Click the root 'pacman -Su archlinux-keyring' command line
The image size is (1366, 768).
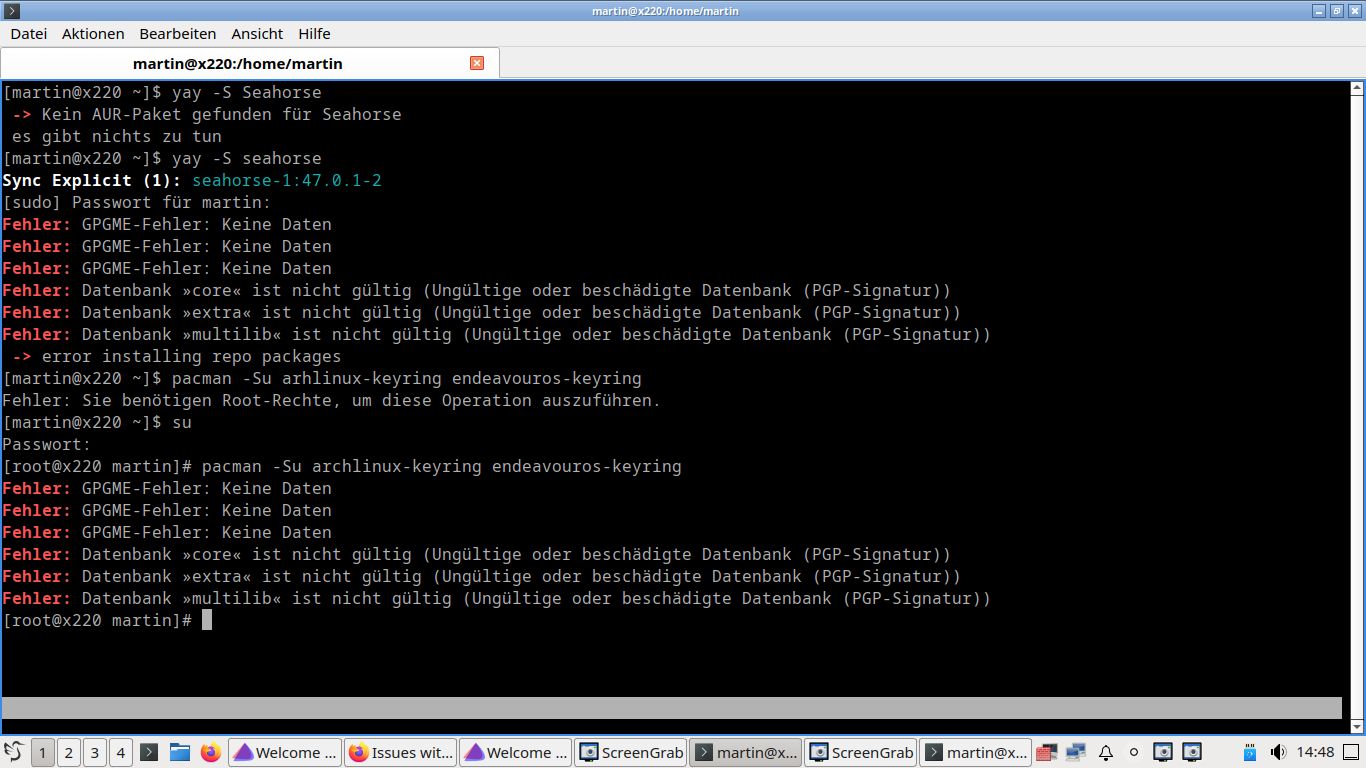342,466
